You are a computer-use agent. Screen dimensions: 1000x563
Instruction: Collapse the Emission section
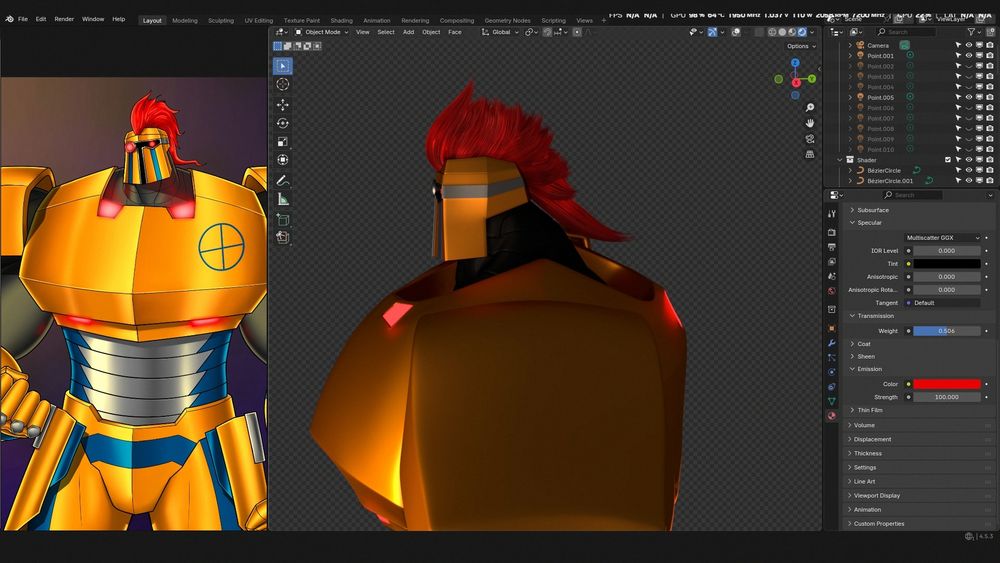pos(869,369)
